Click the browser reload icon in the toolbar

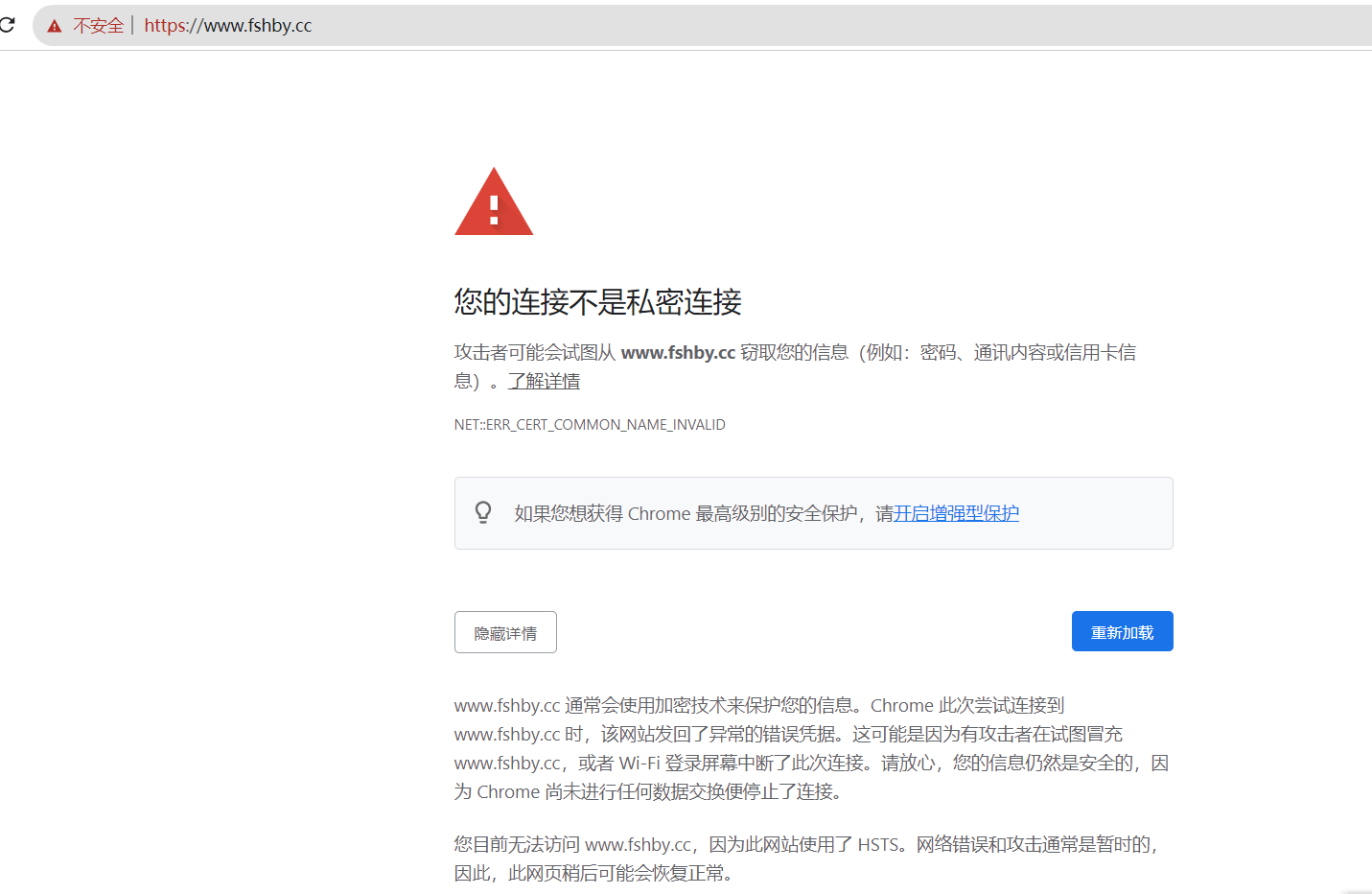[8, 25]
